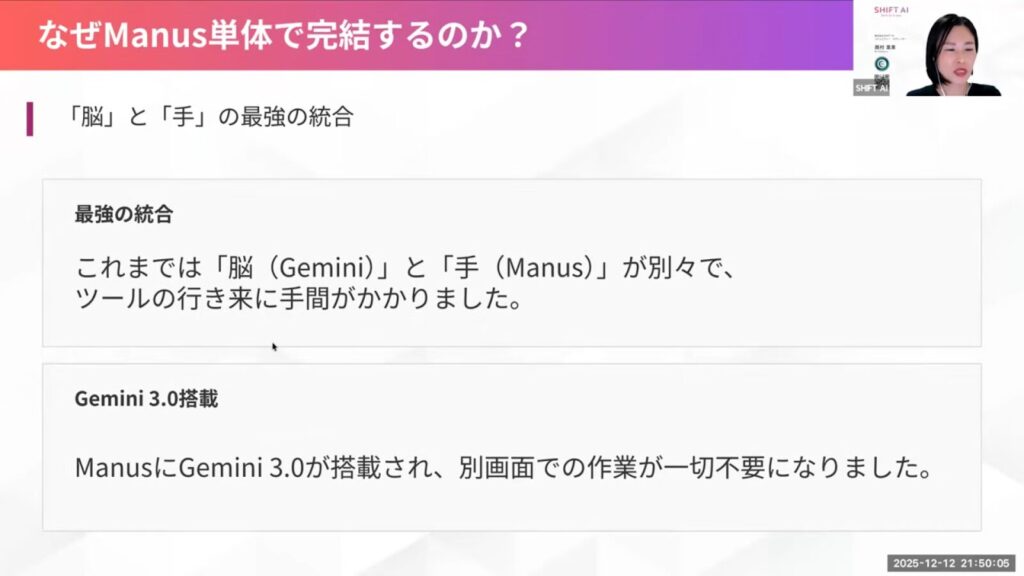Image resolution: width=1024 pixels, height=576 pixels.
Task: Click the line "ツールの行き来に手間がかかりました。"
Action: point(299,299)
